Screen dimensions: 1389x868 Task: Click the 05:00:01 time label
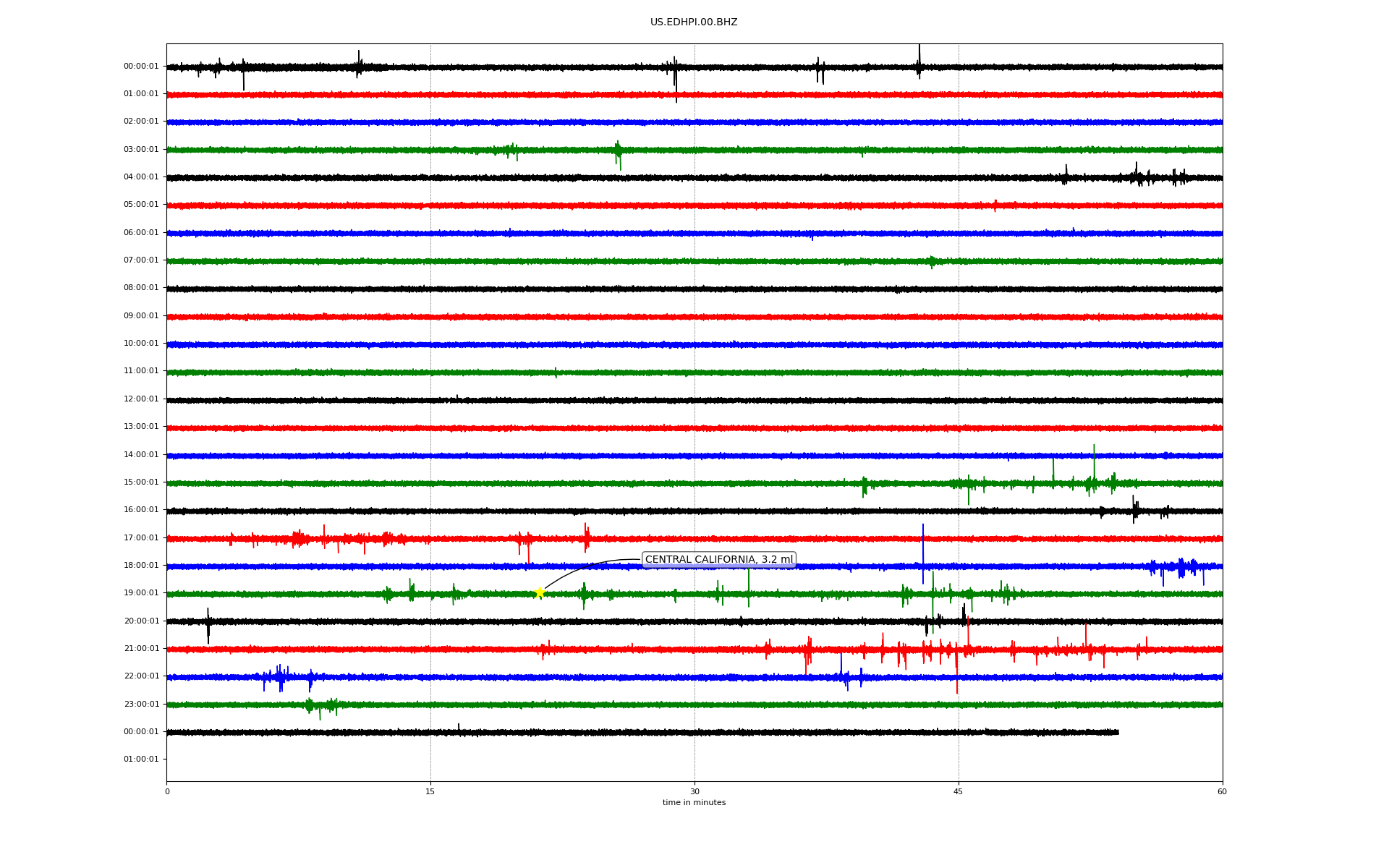[141, 205]
